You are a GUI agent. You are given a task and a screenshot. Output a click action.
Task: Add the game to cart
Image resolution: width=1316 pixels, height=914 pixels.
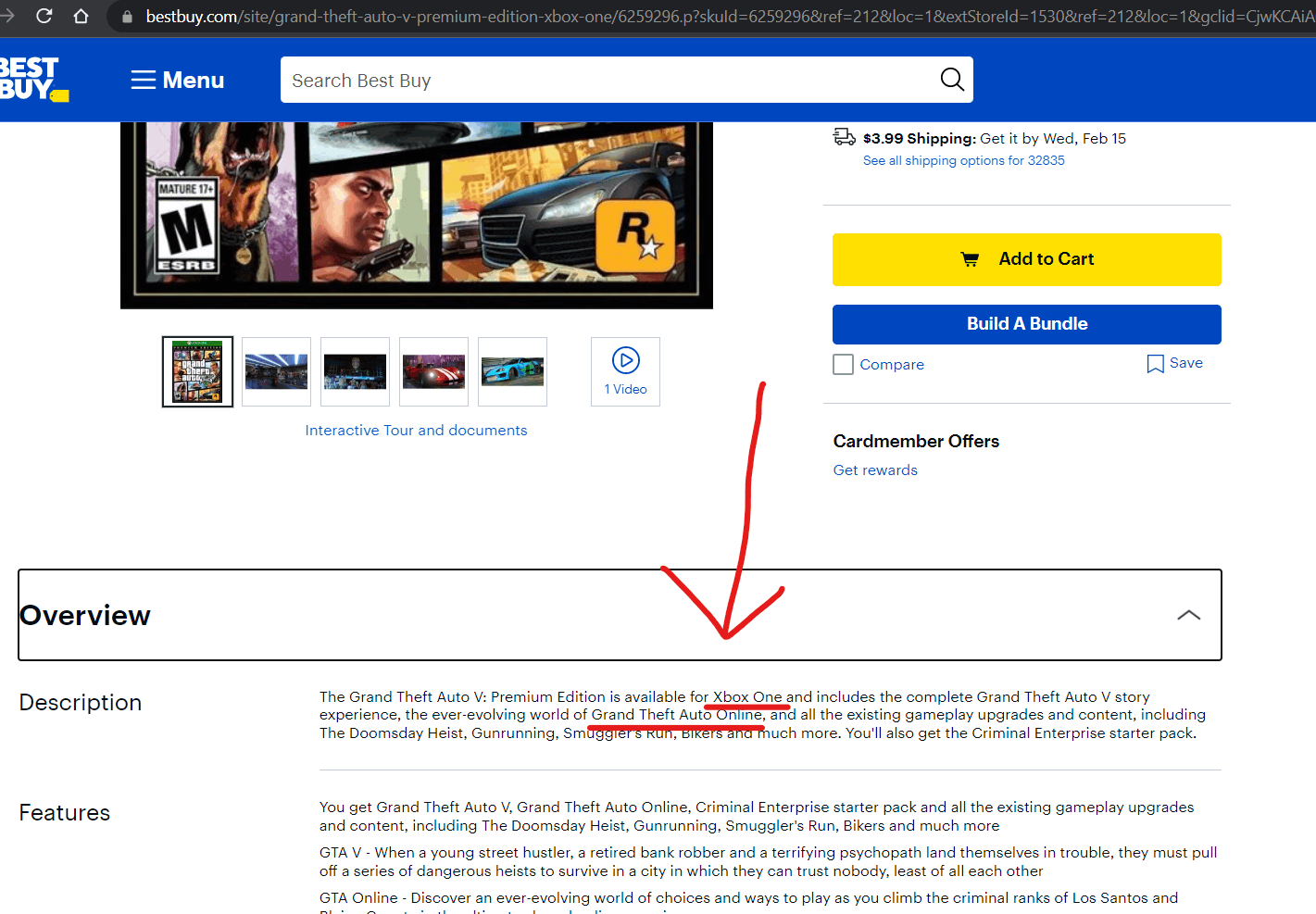click(x=1027, y=259)
